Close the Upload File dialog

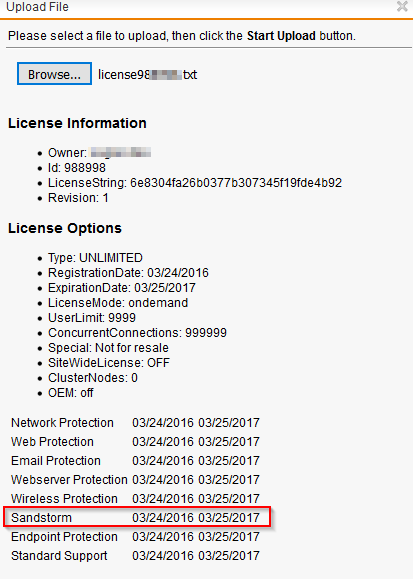tap(402, 6)
